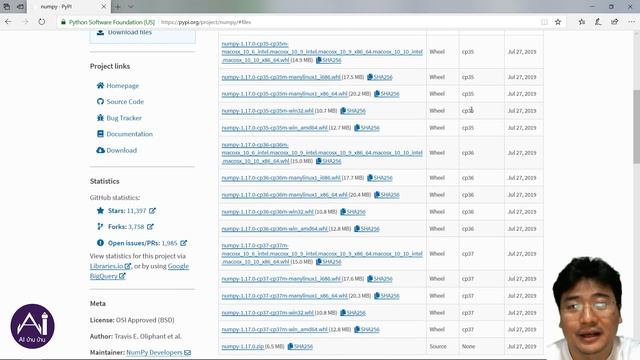Click the Open issues/PRs link
640x360 pixels.
pos(142,243)
